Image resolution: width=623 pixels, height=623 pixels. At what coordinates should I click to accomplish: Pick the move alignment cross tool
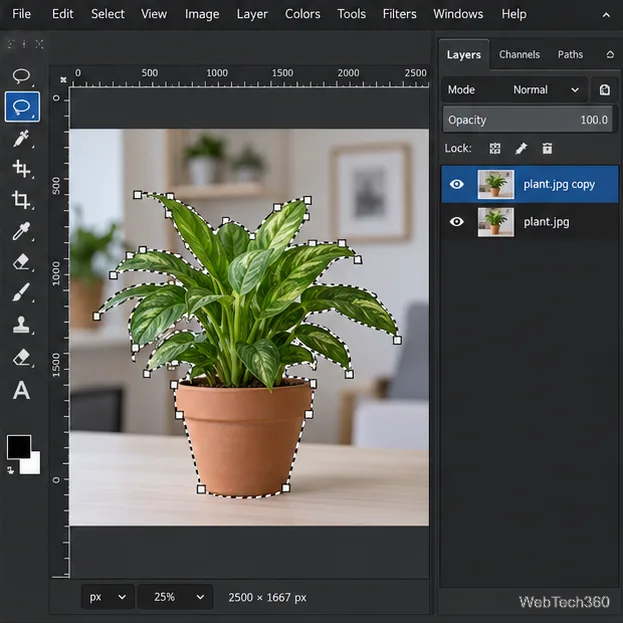[21, 168]
